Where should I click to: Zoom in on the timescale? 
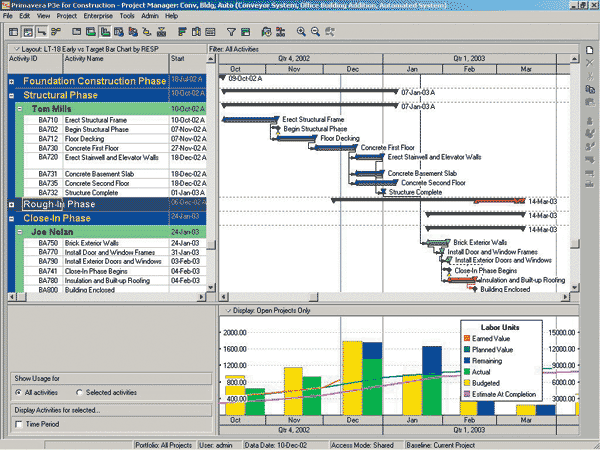pos(301,32)
